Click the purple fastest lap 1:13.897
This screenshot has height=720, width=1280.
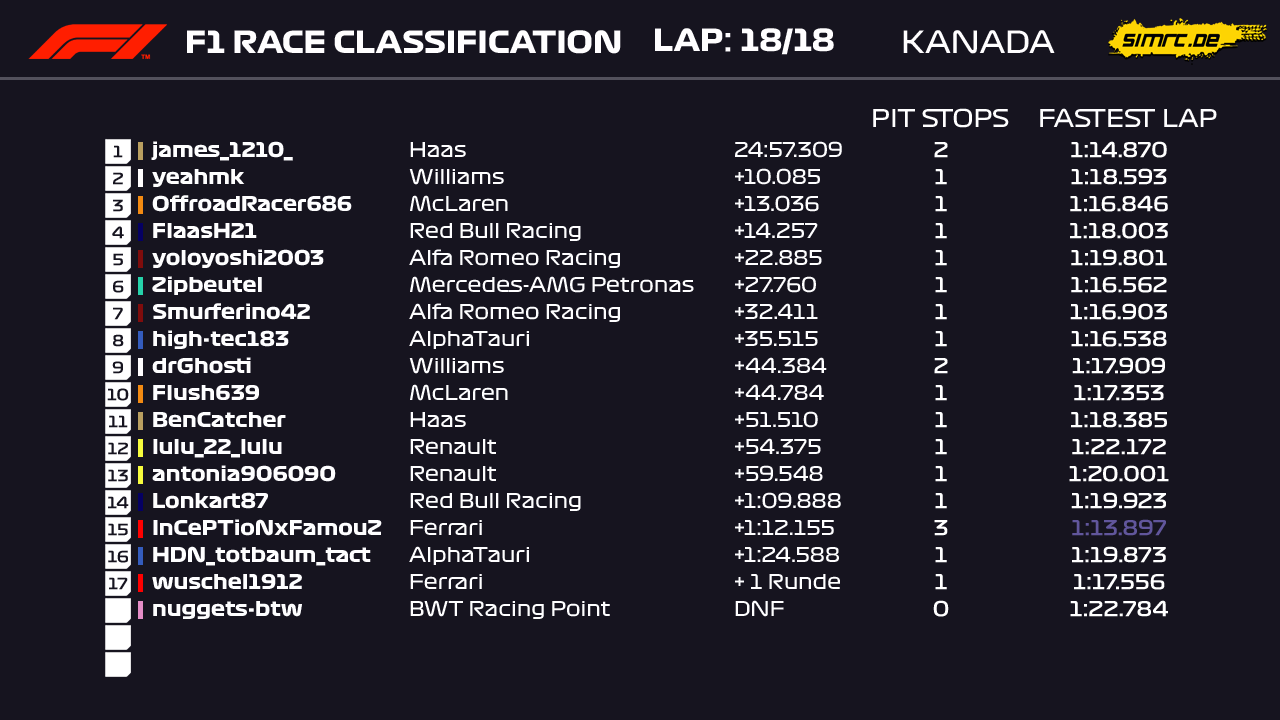tap(1118, 529)
